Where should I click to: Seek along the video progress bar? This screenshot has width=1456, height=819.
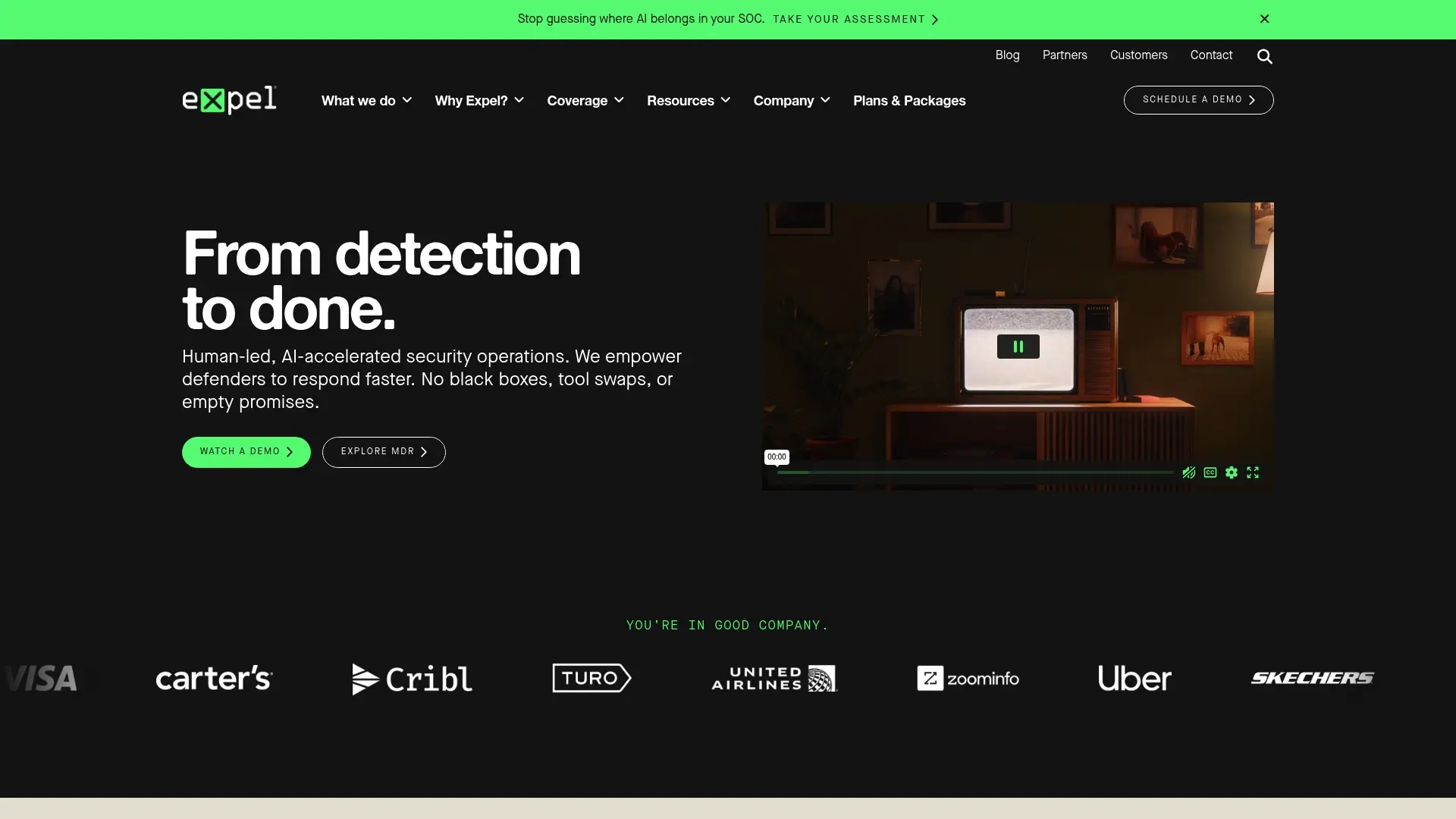click(x=975, y=472)
